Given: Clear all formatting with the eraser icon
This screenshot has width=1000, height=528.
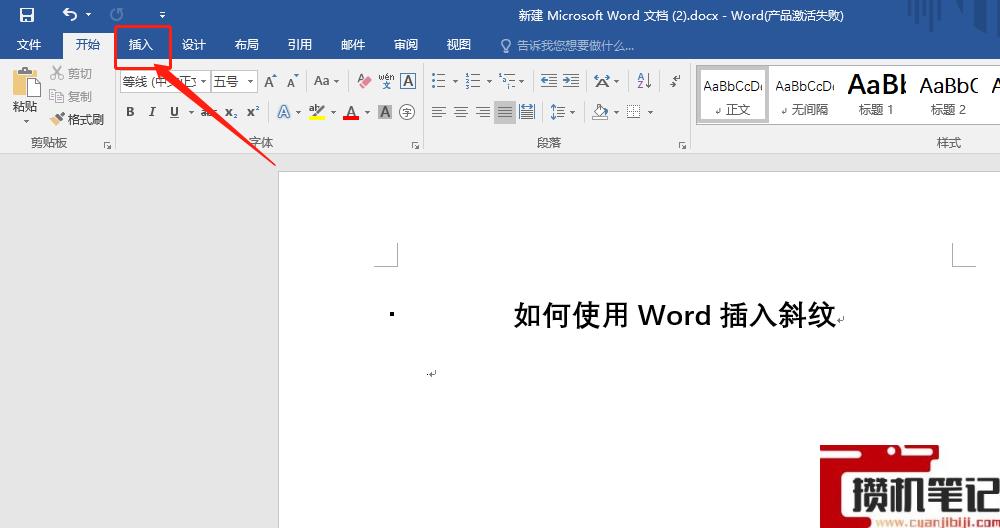Looking at the screenshot, I should click(364, 81).
